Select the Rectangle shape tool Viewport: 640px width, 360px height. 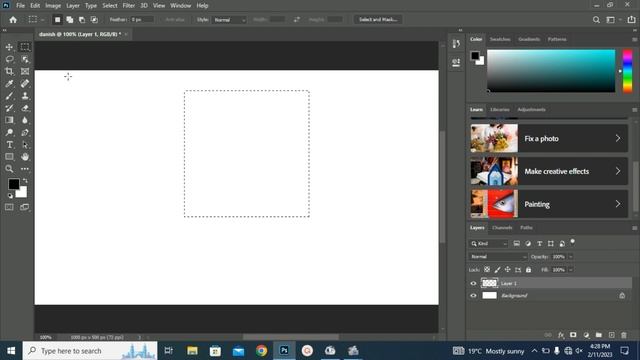click(9, 157)
